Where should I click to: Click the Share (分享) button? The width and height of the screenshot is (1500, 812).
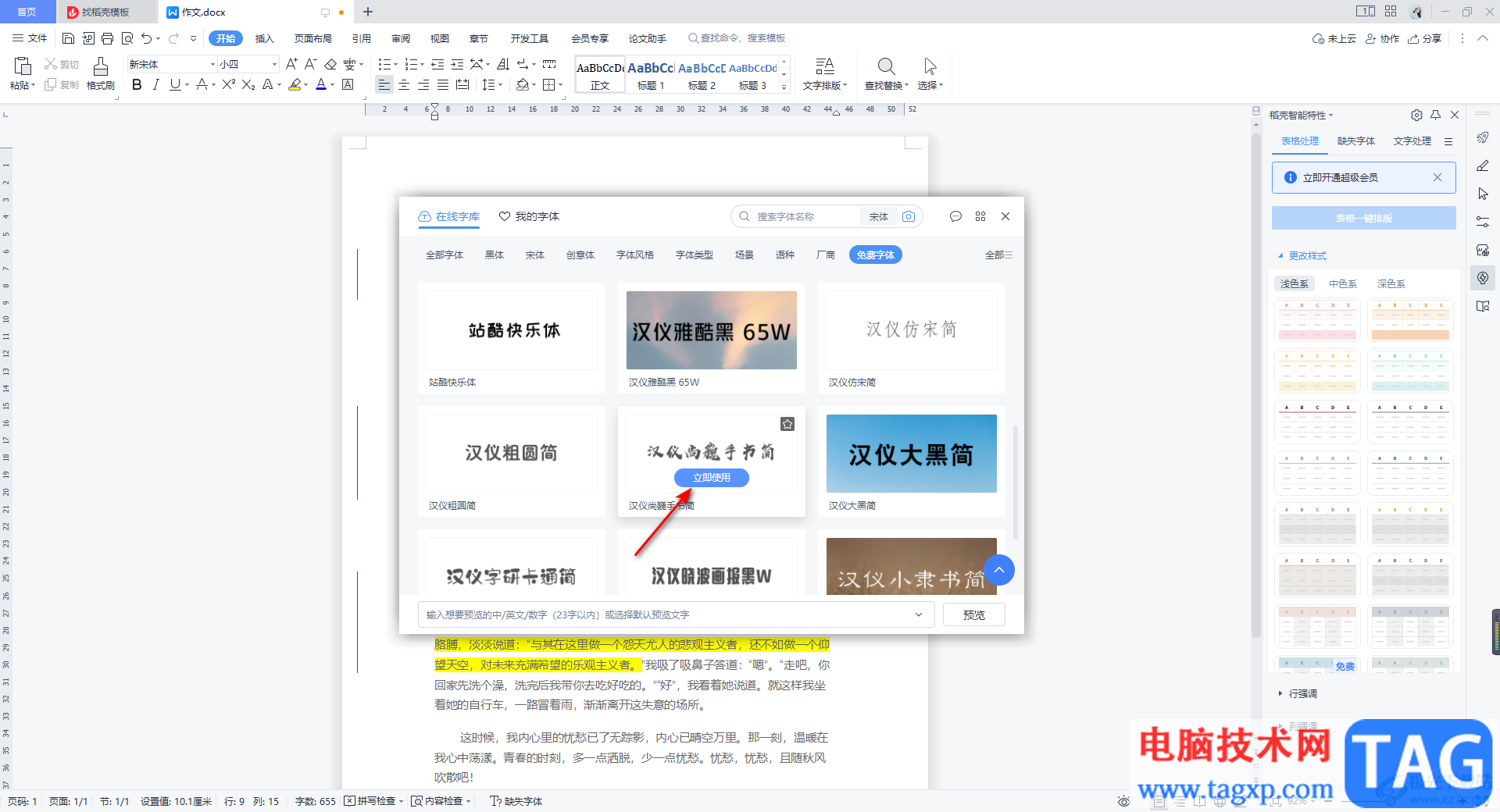[x=1425, y=38]
